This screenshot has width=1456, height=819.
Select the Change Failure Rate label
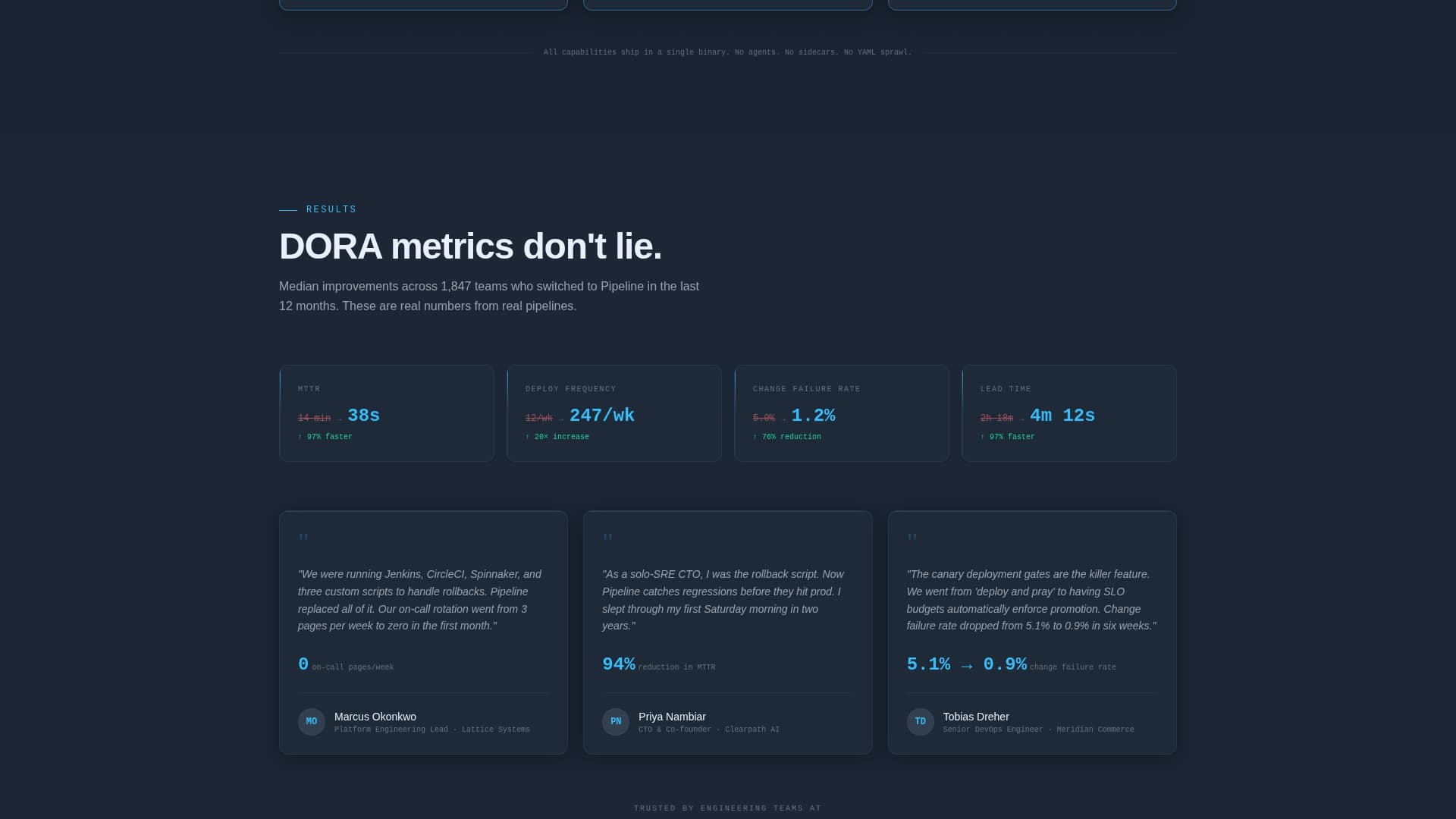[x=806, y=389]
